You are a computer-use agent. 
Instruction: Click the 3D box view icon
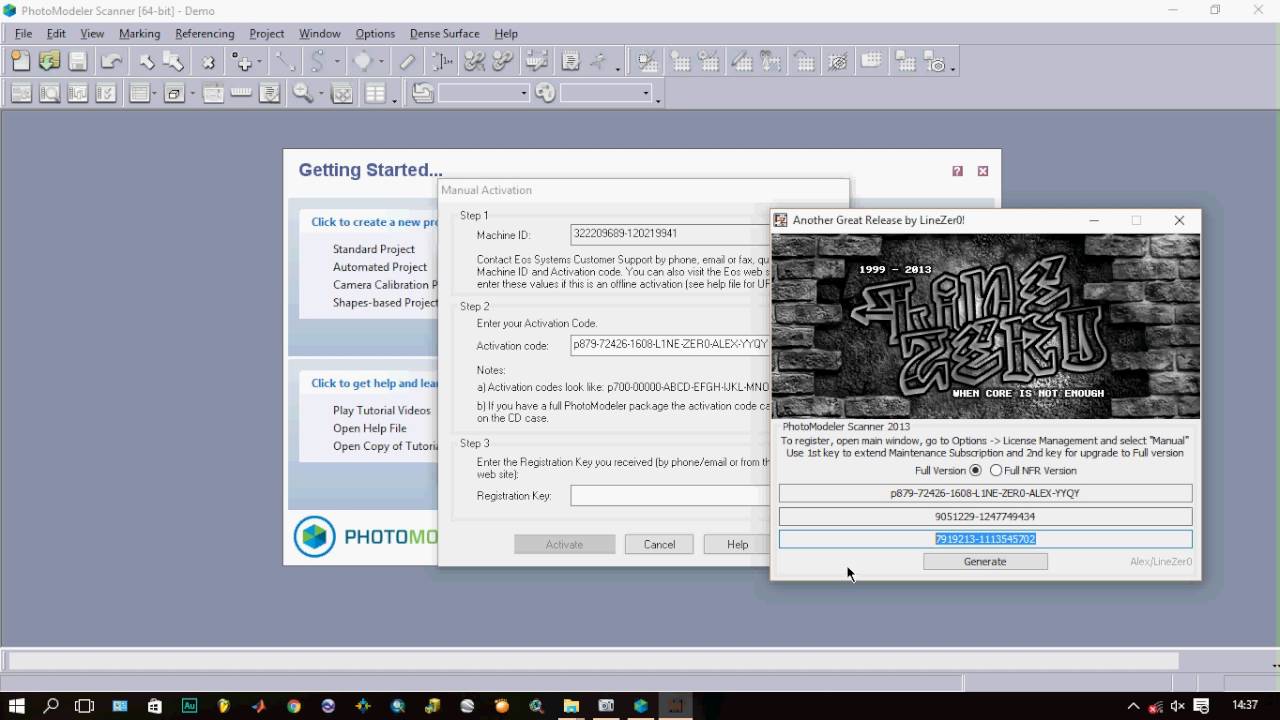(174, 93)
